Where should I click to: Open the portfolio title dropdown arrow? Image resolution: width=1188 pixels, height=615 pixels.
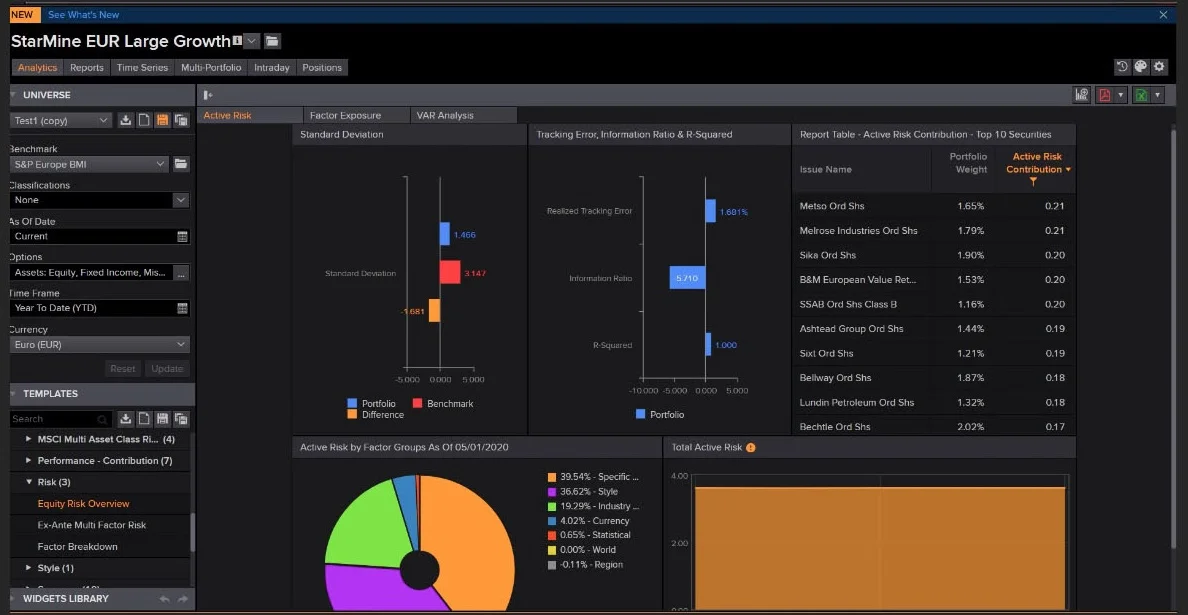pyautogui.click(x=252, y=41)
